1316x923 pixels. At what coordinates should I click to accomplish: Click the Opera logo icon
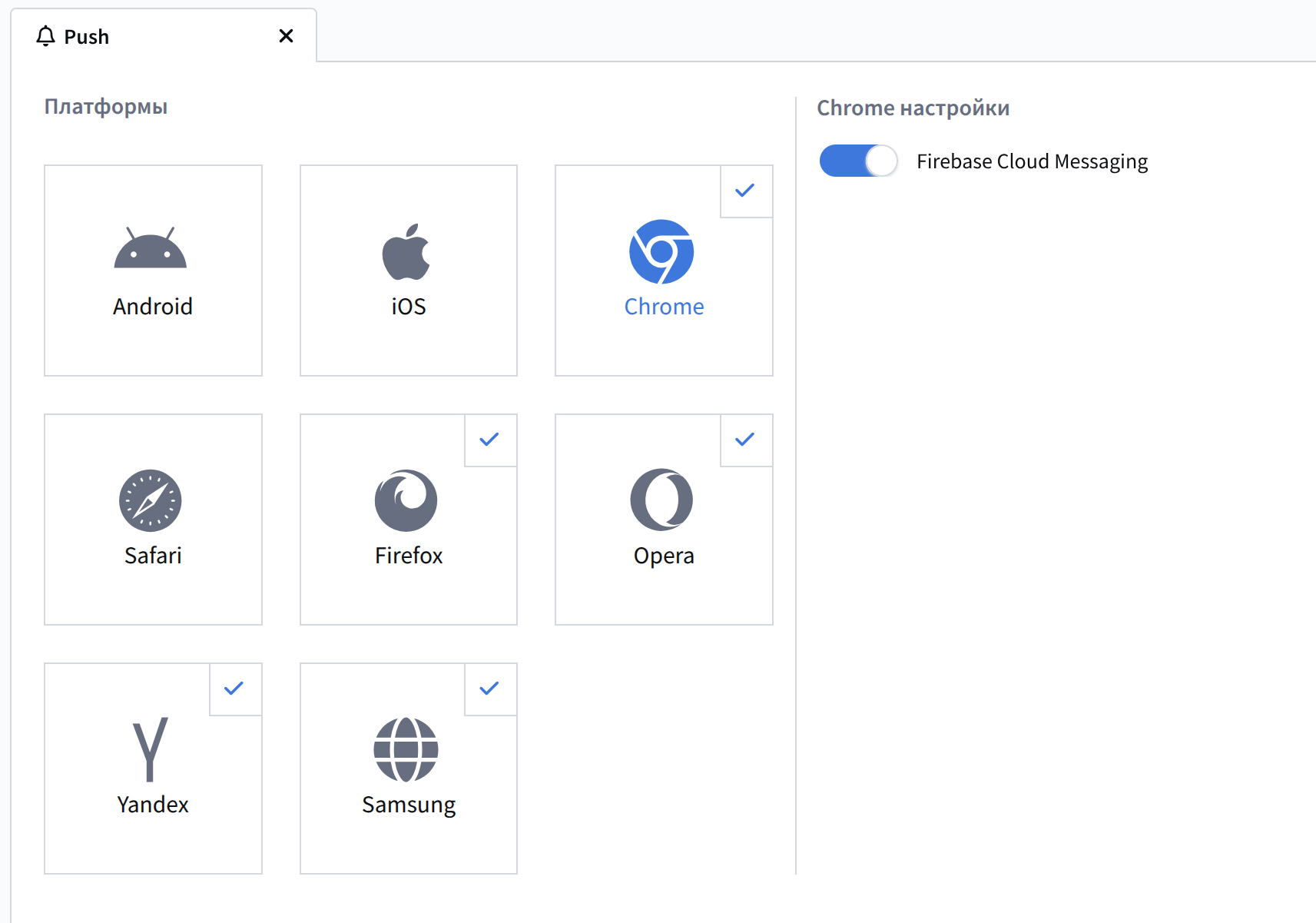click(661, 500)
